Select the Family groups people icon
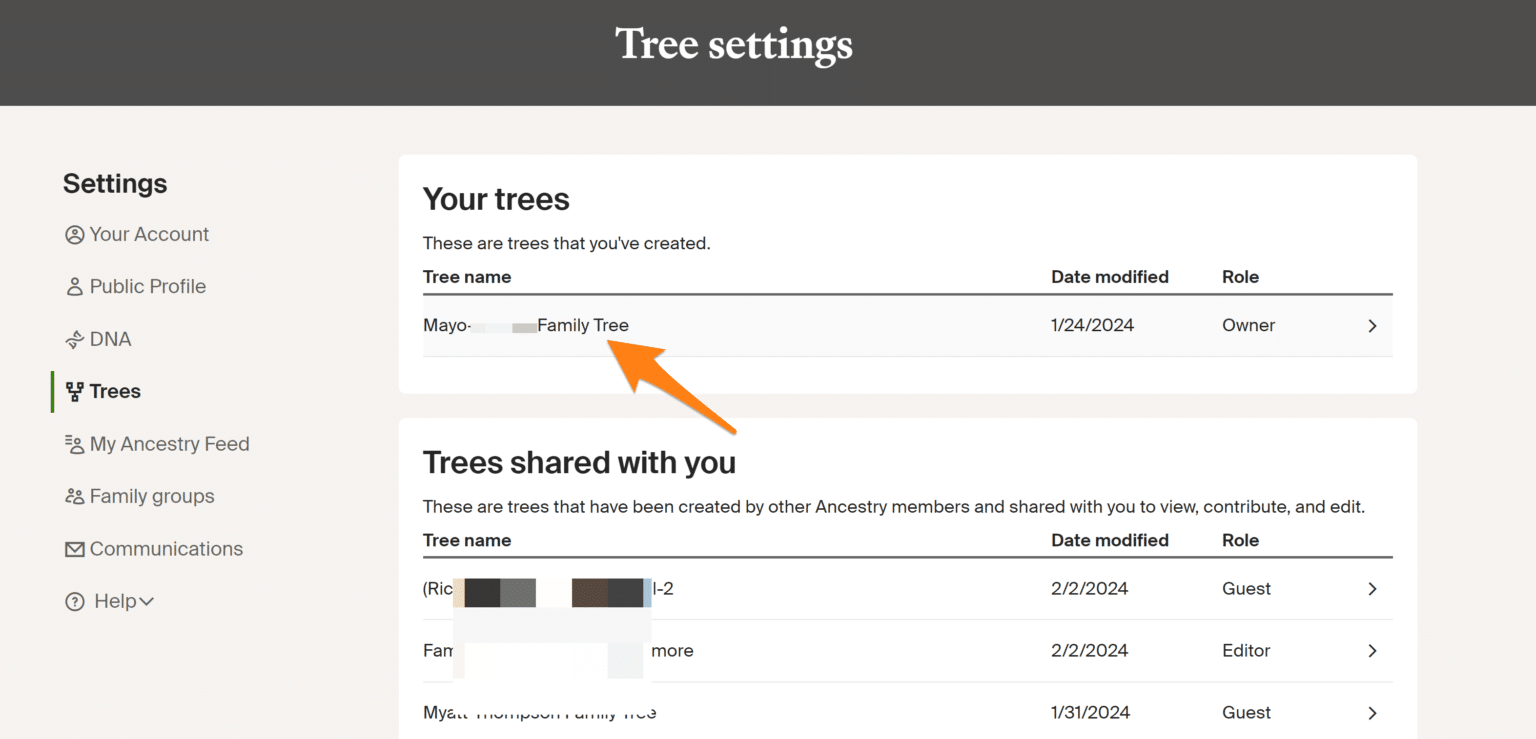The height and width of the screenshot is (739, 1536). (x=74, y=496)
